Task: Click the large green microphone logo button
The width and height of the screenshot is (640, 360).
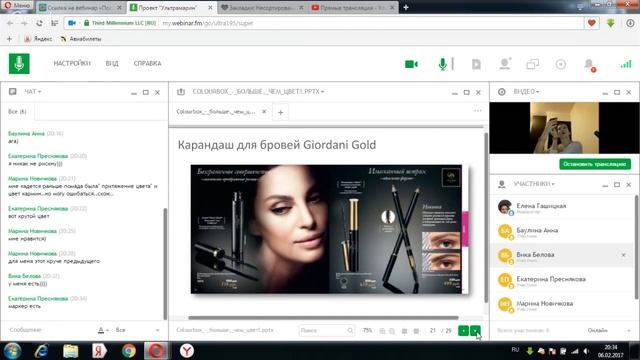Action: point(19,63)
